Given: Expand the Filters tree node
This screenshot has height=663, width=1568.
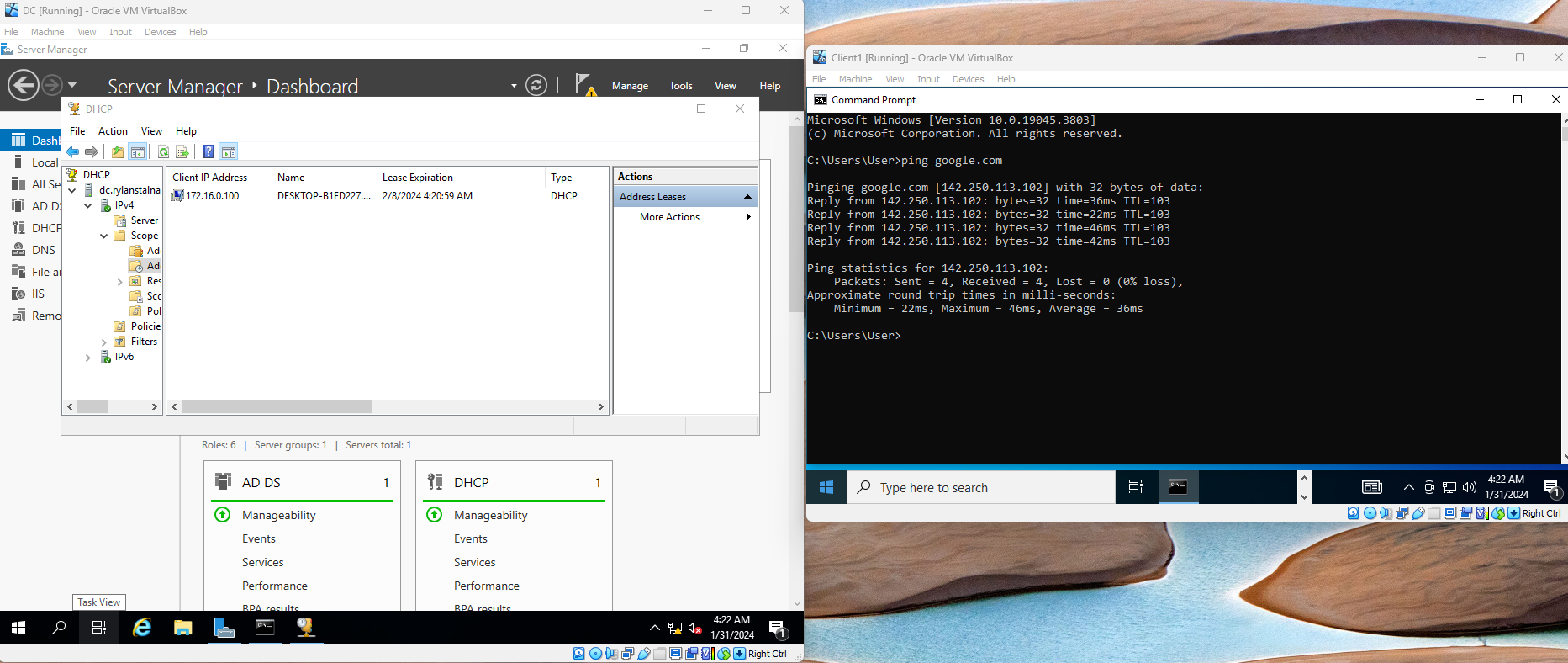Looking at the screenshot, I should tap(104, 342).
